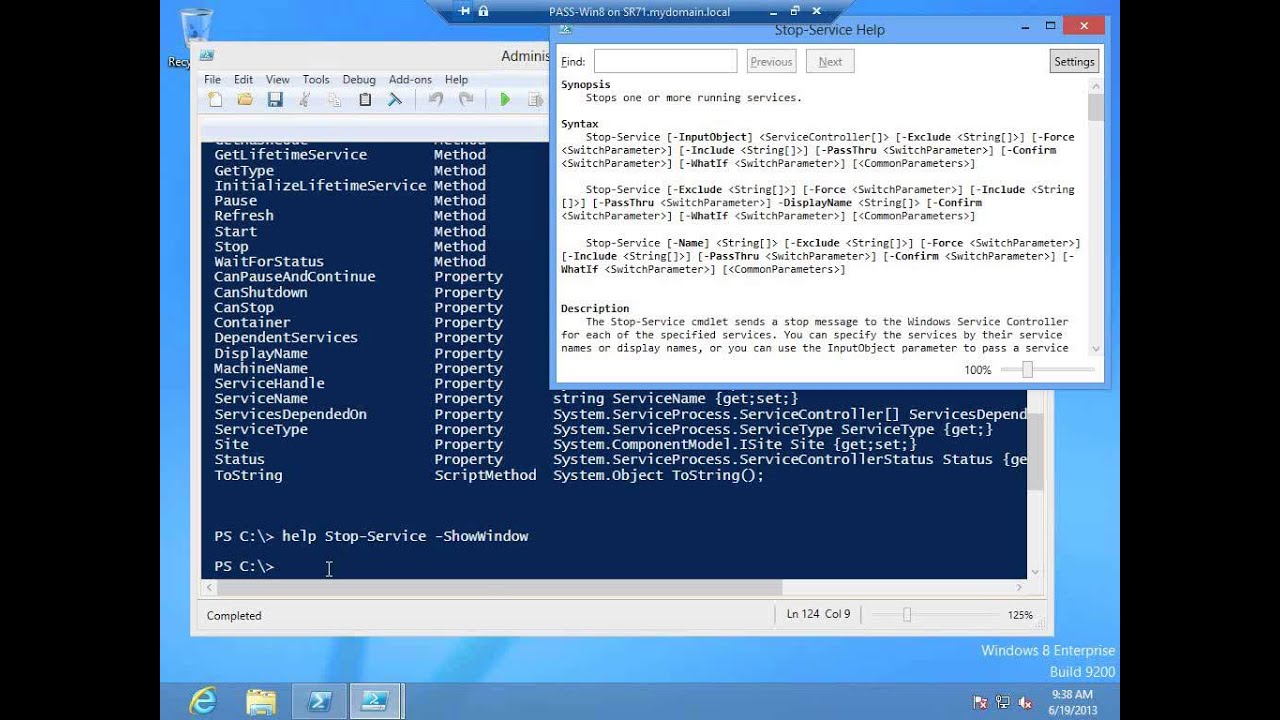Click 'MachineName' property in console output
Image resolution: width=1280 pixels, height=720 pixels.
pyautogui.click(x=260, y=369)
